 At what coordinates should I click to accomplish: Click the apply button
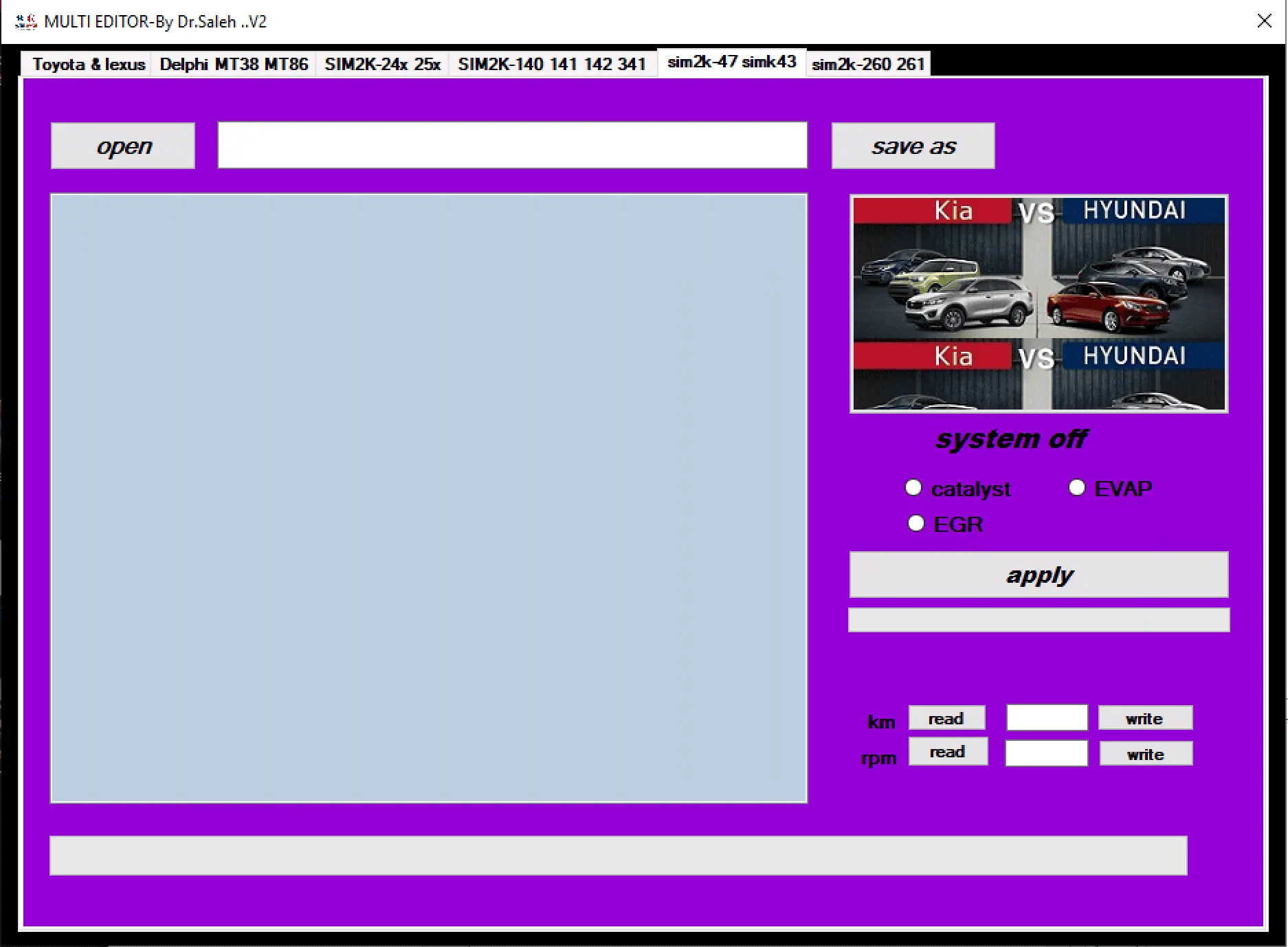(1039, 575)
